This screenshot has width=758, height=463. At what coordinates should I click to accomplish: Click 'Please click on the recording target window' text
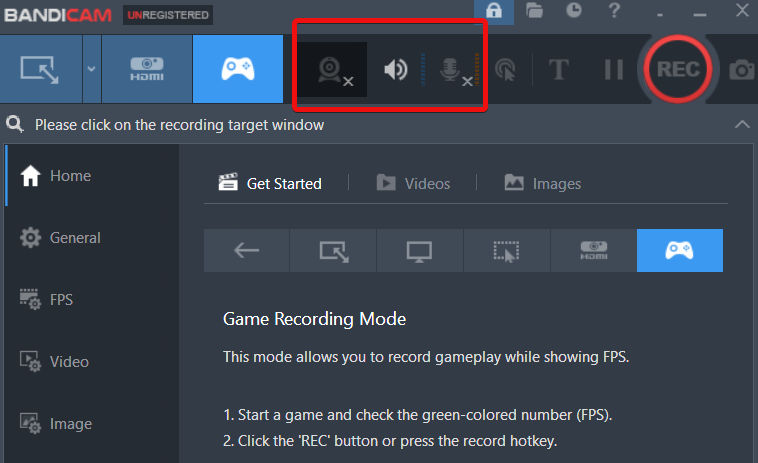tap(179, 125)
